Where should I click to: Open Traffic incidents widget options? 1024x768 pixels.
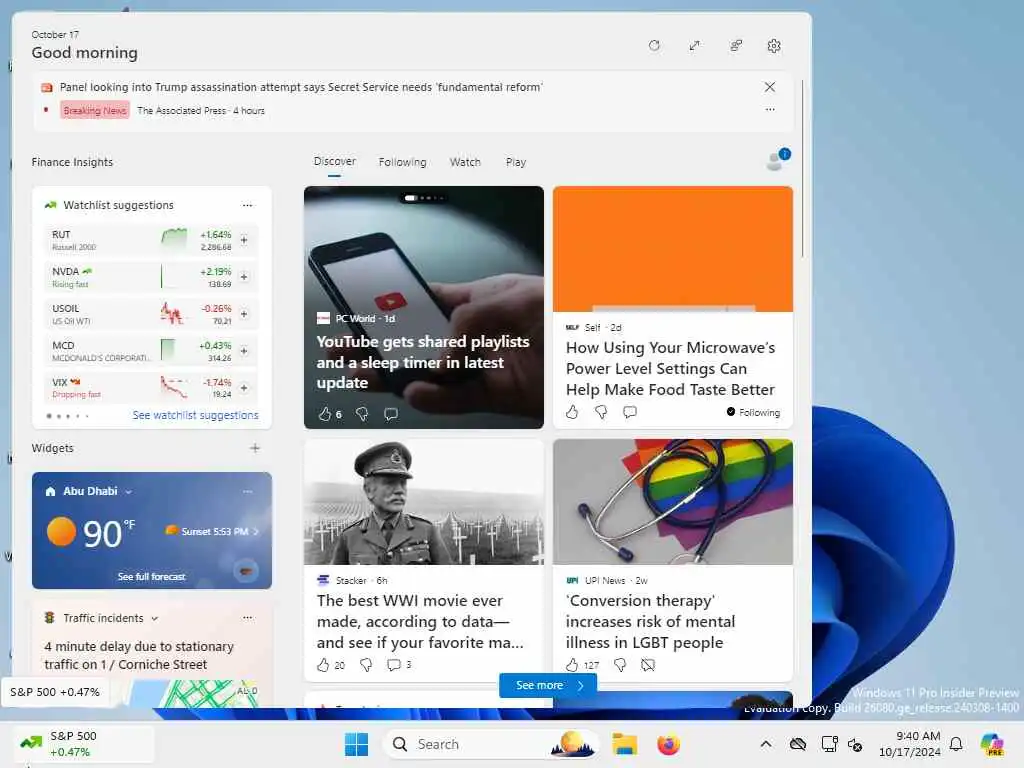coord(247,617)
